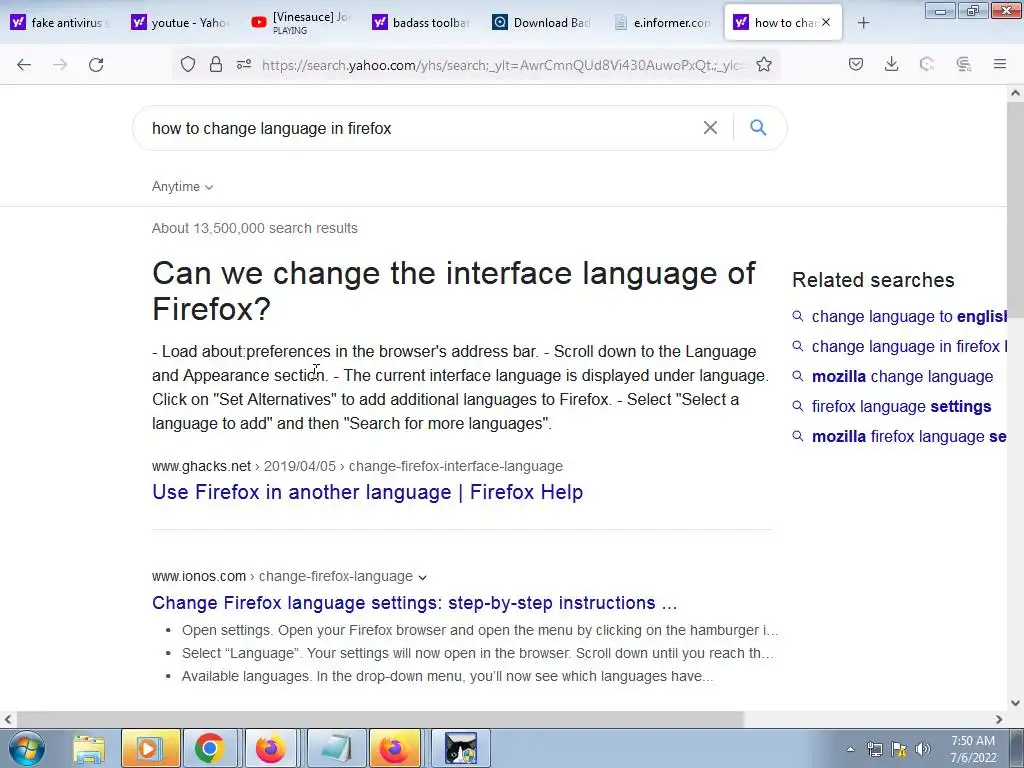This screenshot has height=768, width=1024.
Task: Click the padlock site security icon
Action: coord(216,64)
